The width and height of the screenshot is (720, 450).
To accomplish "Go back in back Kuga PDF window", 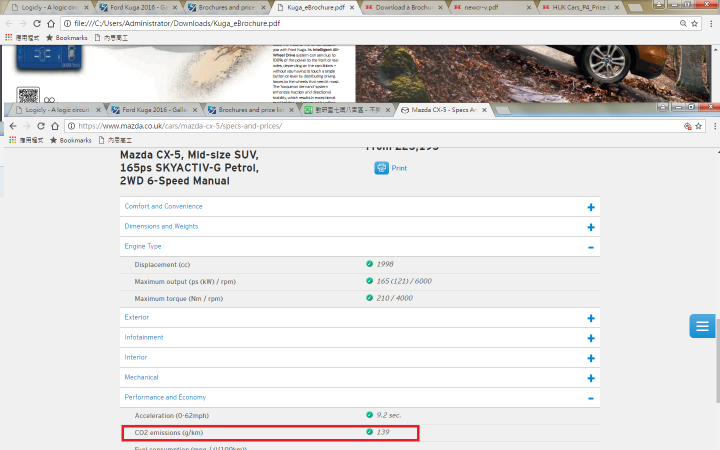I will (x=9, y=23).
